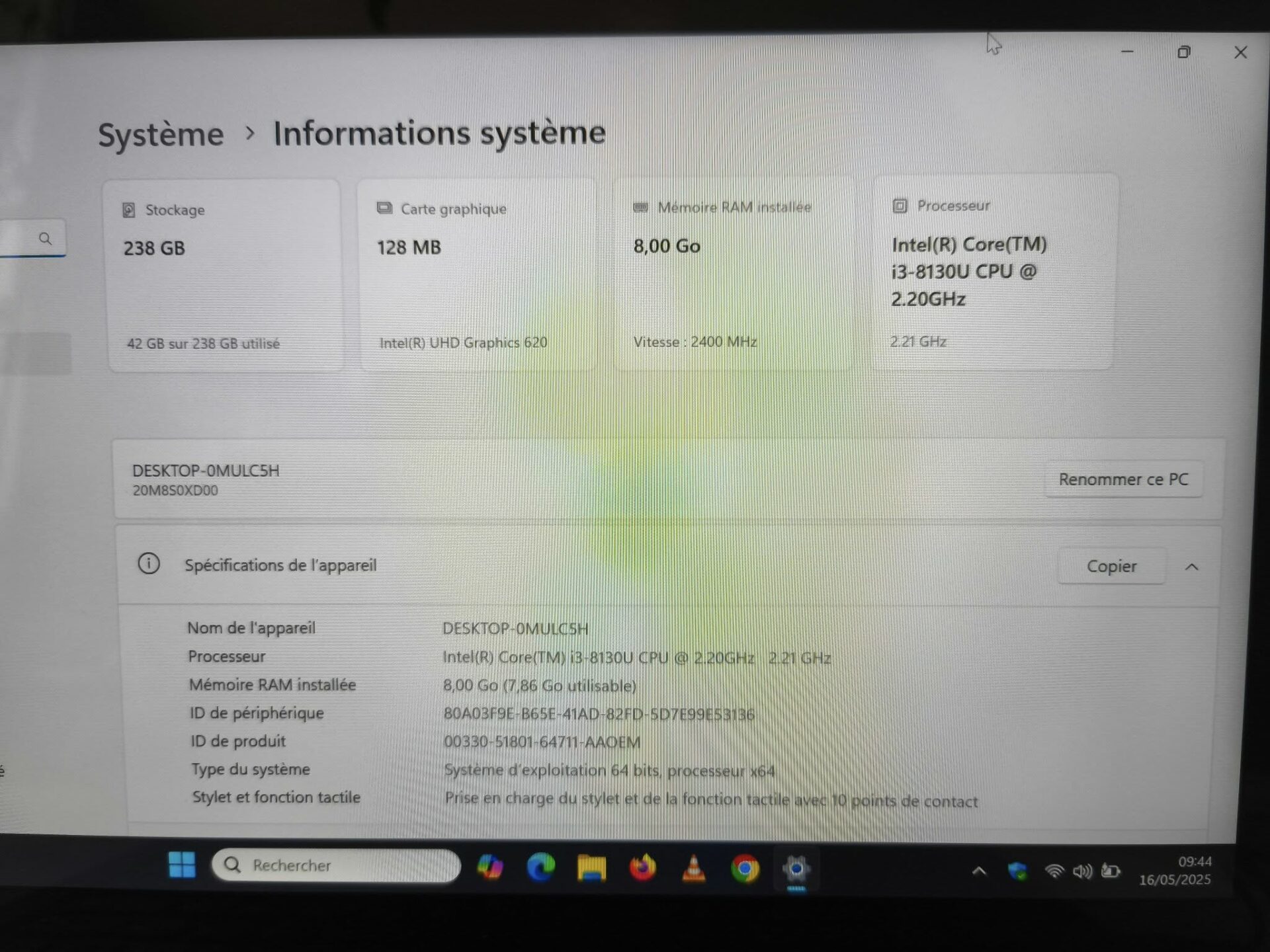This screenshot has height=952, width=1270.
Task: Open the Windows Start menu
Action: [x=182, y=864]
